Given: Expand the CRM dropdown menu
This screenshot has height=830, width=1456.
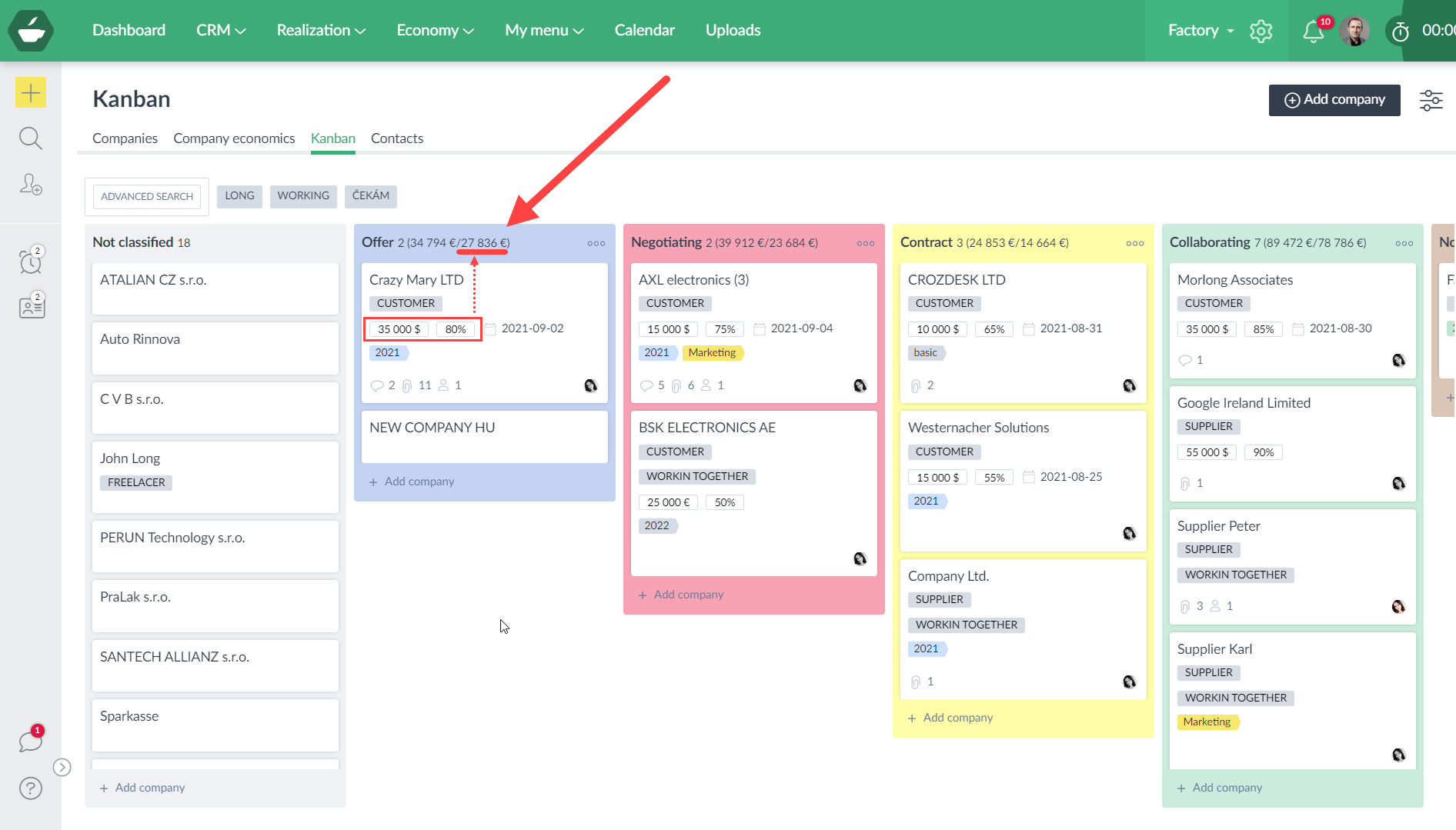Looking at the screenshot, I should (220, 31).
